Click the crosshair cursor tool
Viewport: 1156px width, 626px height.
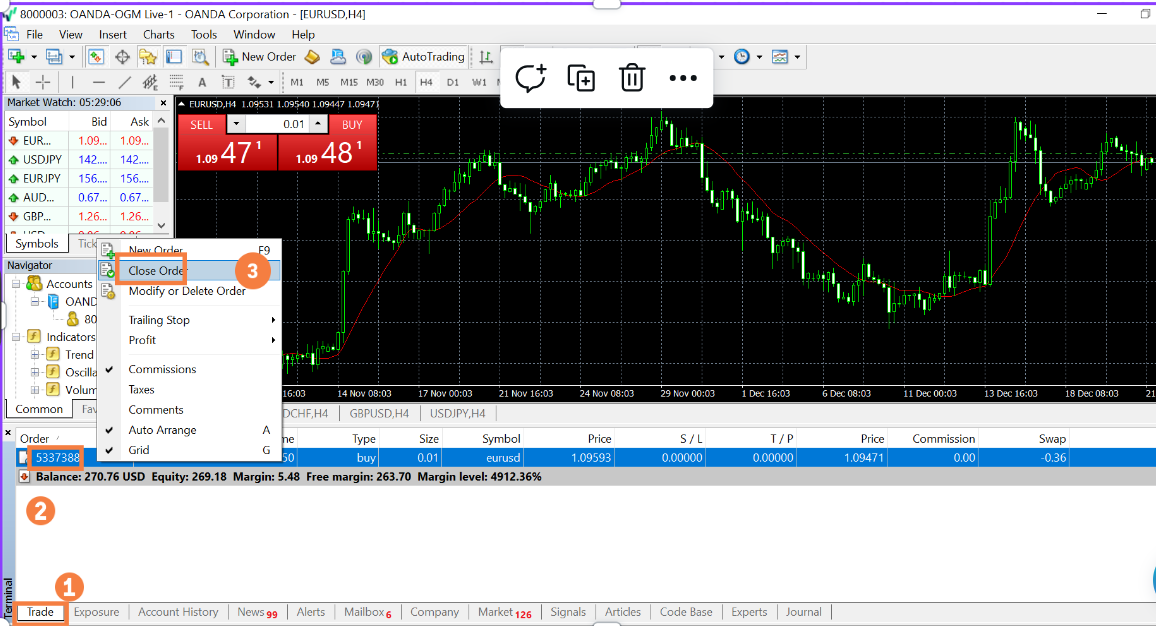point(44,82)
